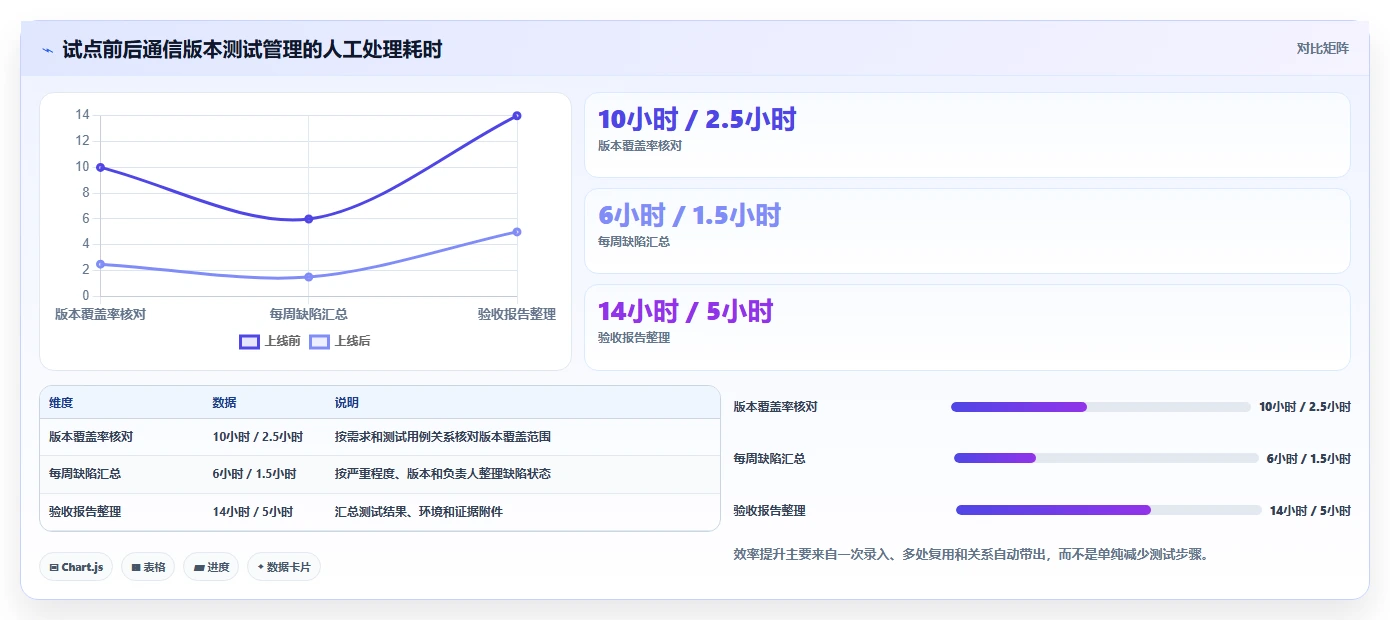The image size is (1390, 620).
Task: Click the description 按需求和测试用例关系核对版本覆盖范围
Action: pos(443,437)
